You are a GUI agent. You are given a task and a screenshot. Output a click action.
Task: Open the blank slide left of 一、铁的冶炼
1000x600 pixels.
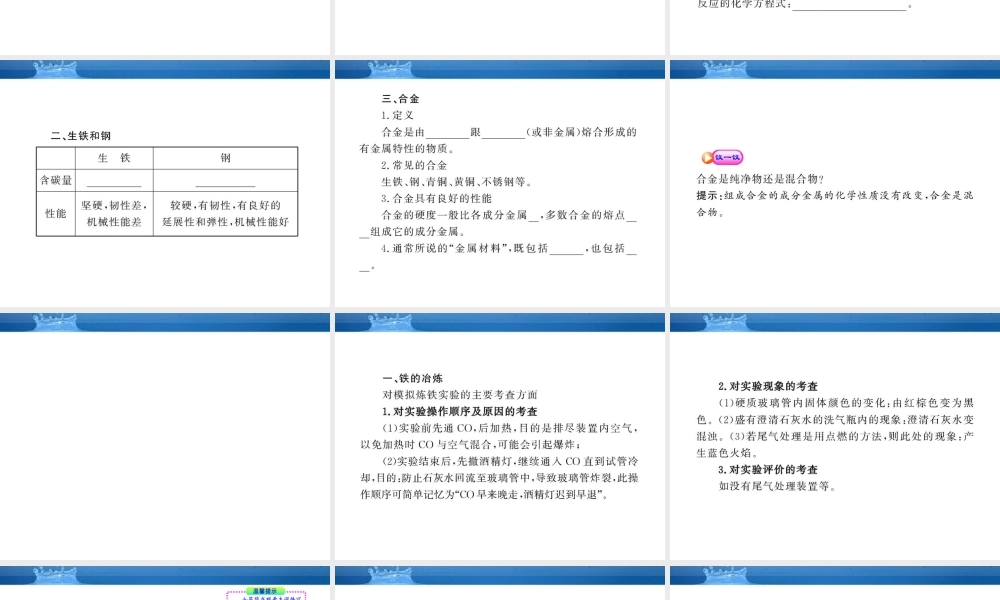coord(165,437)
